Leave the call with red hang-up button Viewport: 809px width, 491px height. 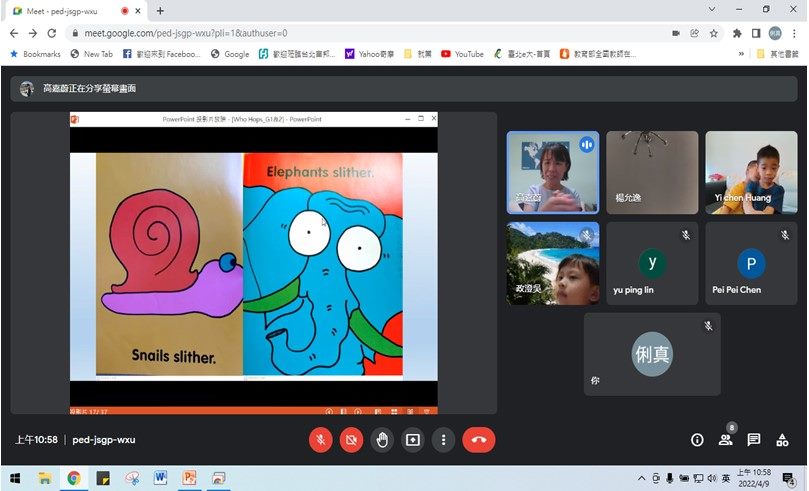479,440
